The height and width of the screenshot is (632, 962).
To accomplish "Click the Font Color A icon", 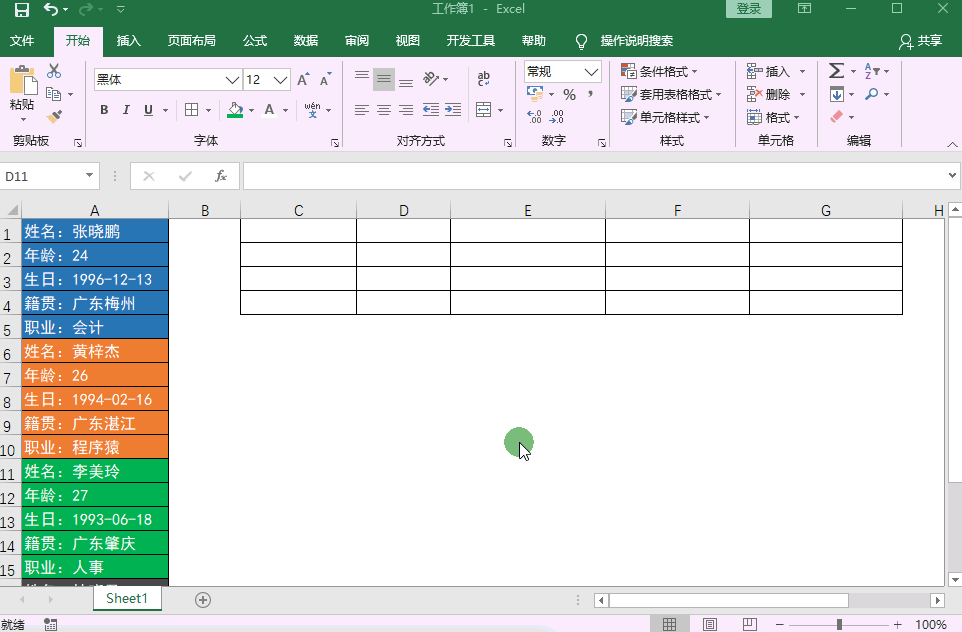I will click(x=269, y=110).
